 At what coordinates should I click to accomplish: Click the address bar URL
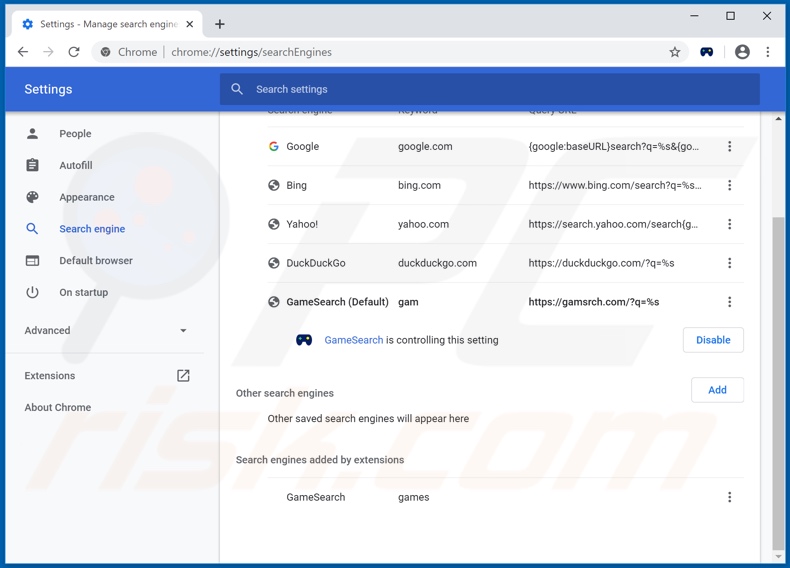(x=251, y=52)
